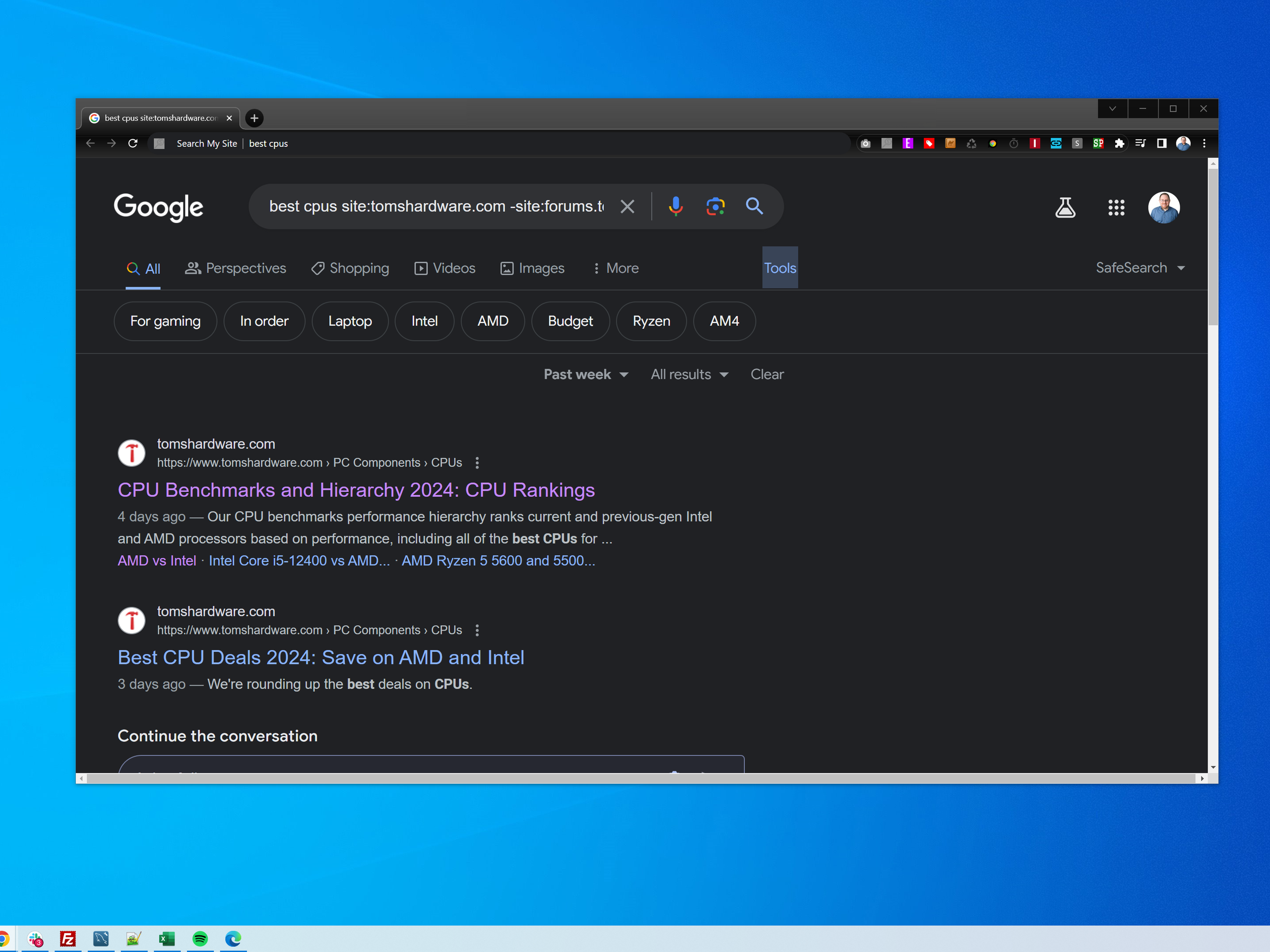Click the blue magnifier search icon

(755, 206)
